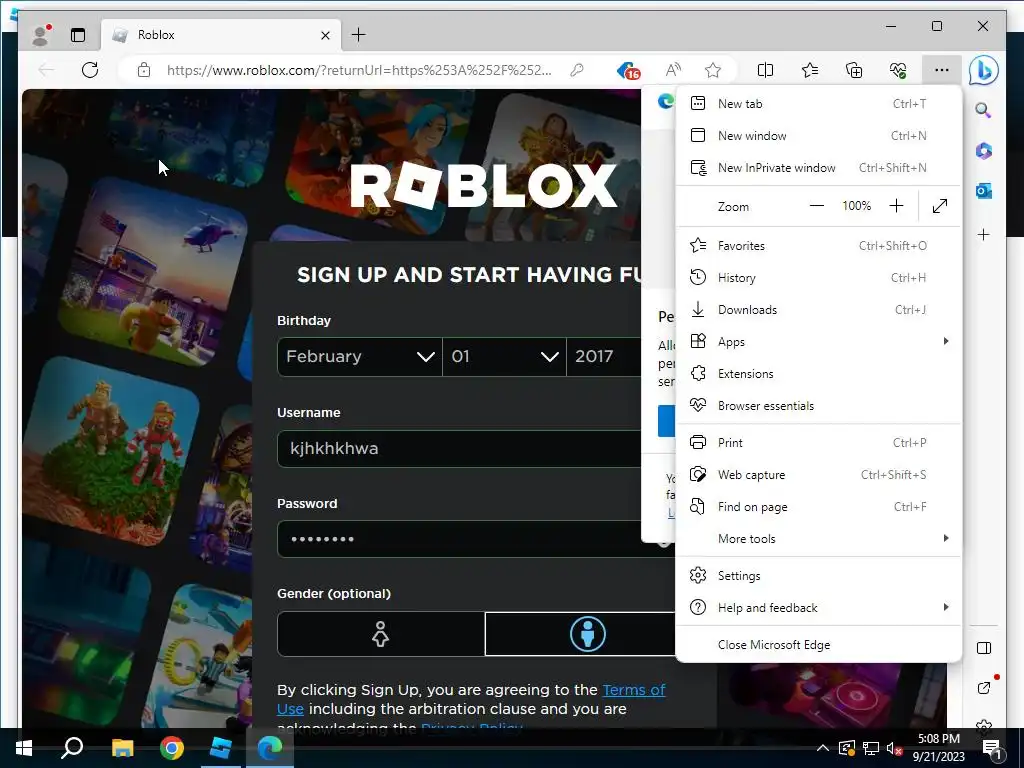Close the Settings and more ellipsis menu
Viewport: 1024px width, 768px height.
tap(942, 70)
